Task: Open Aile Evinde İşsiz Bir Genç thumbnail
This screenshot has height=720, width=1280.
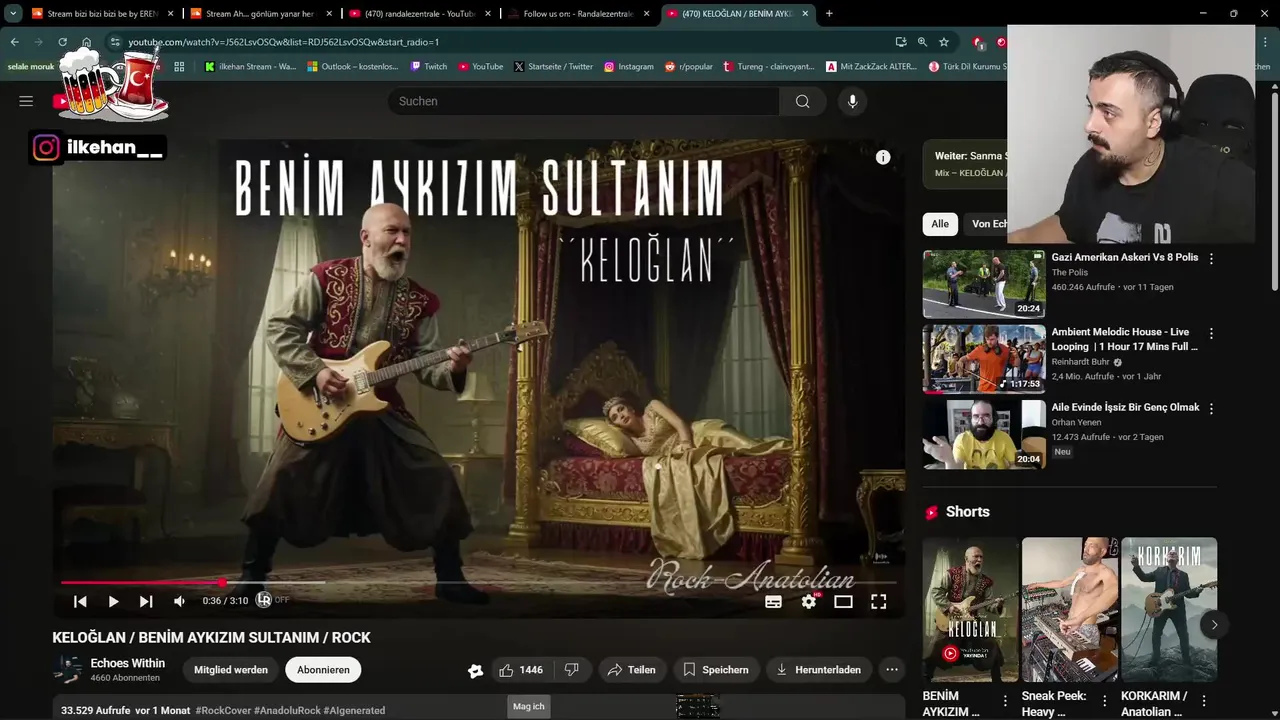Action: click(984, 434)
